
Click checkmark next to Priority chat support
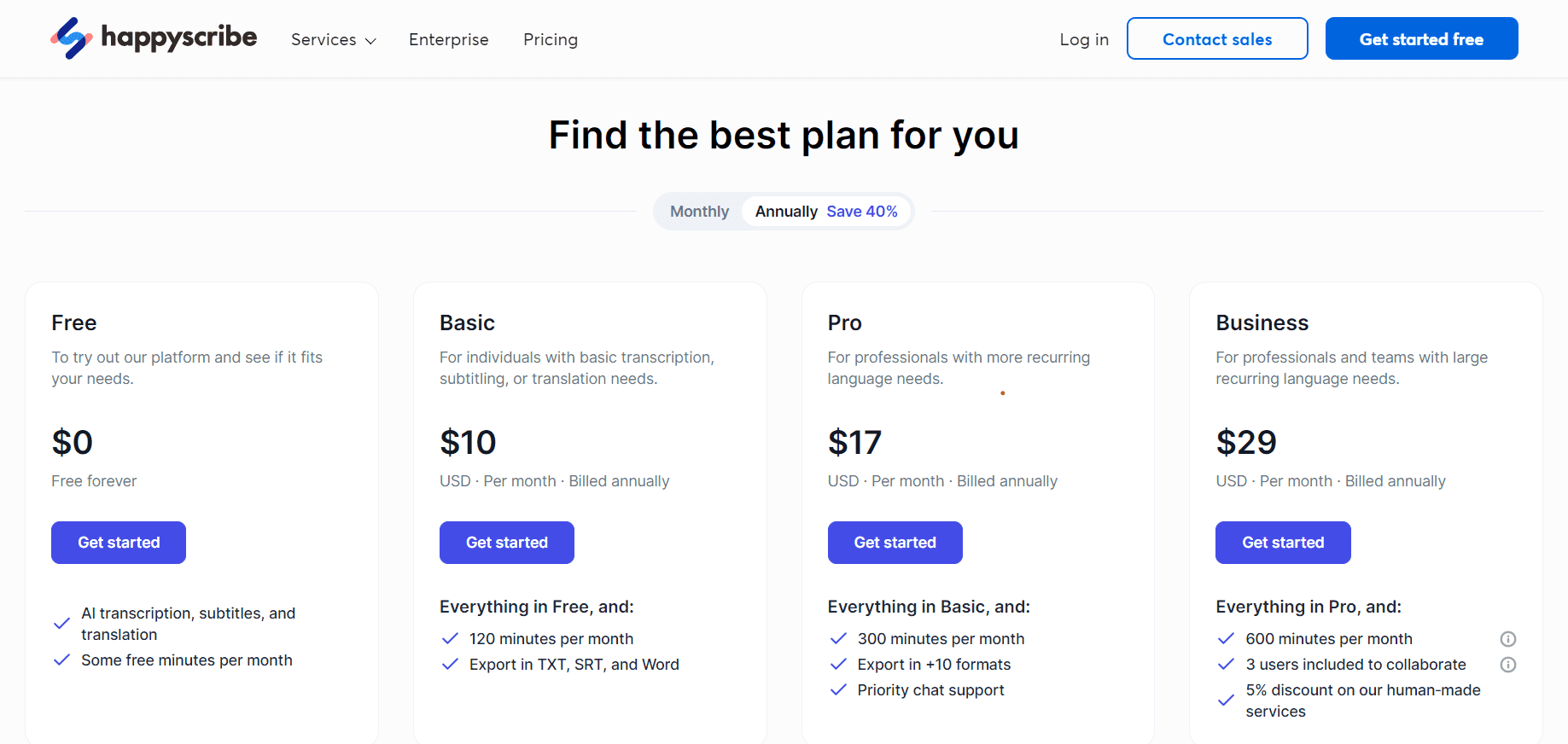pos(838,690)
